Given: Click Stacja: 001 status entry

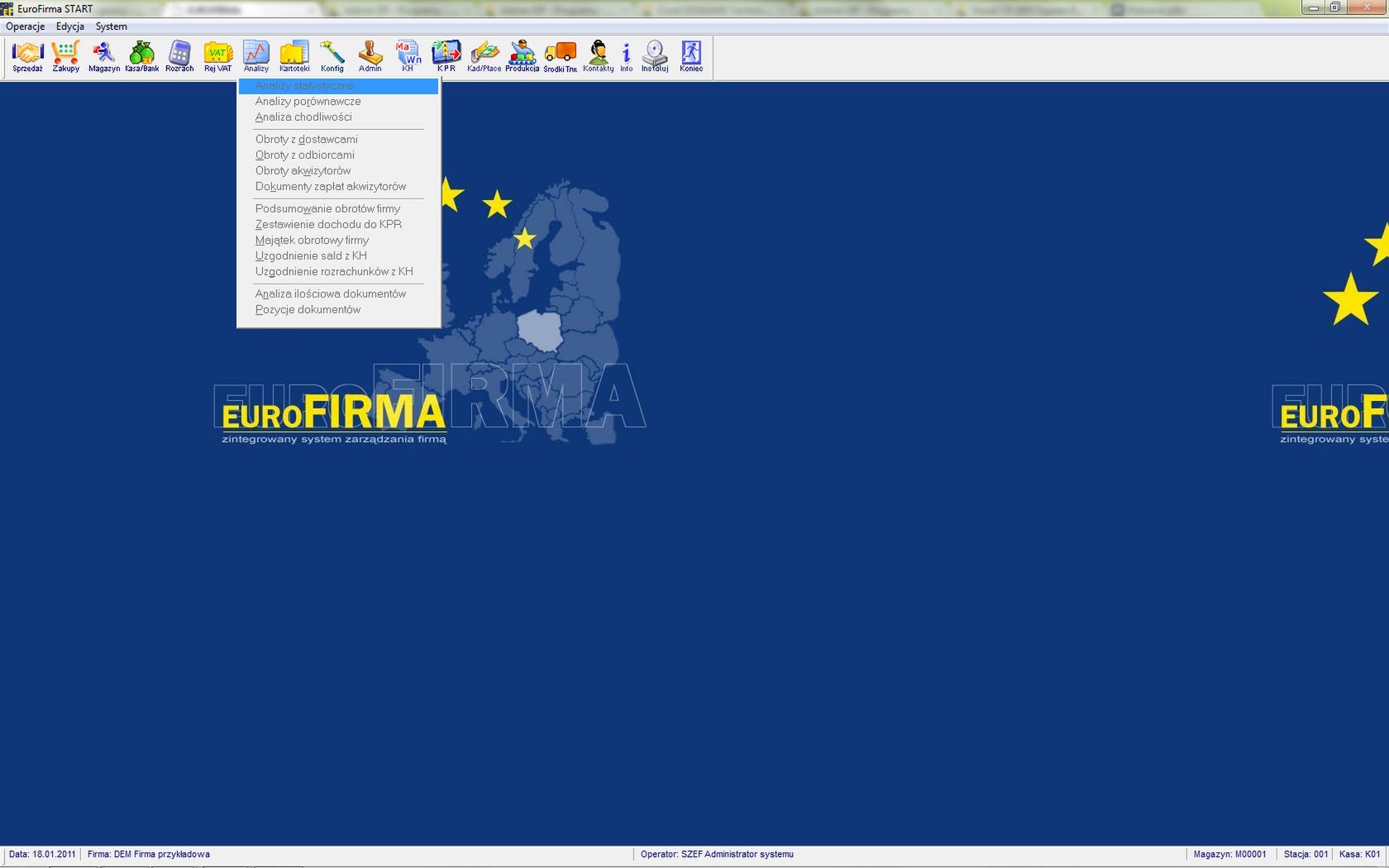Looking at the screenshot, I should click(1306, 855).
